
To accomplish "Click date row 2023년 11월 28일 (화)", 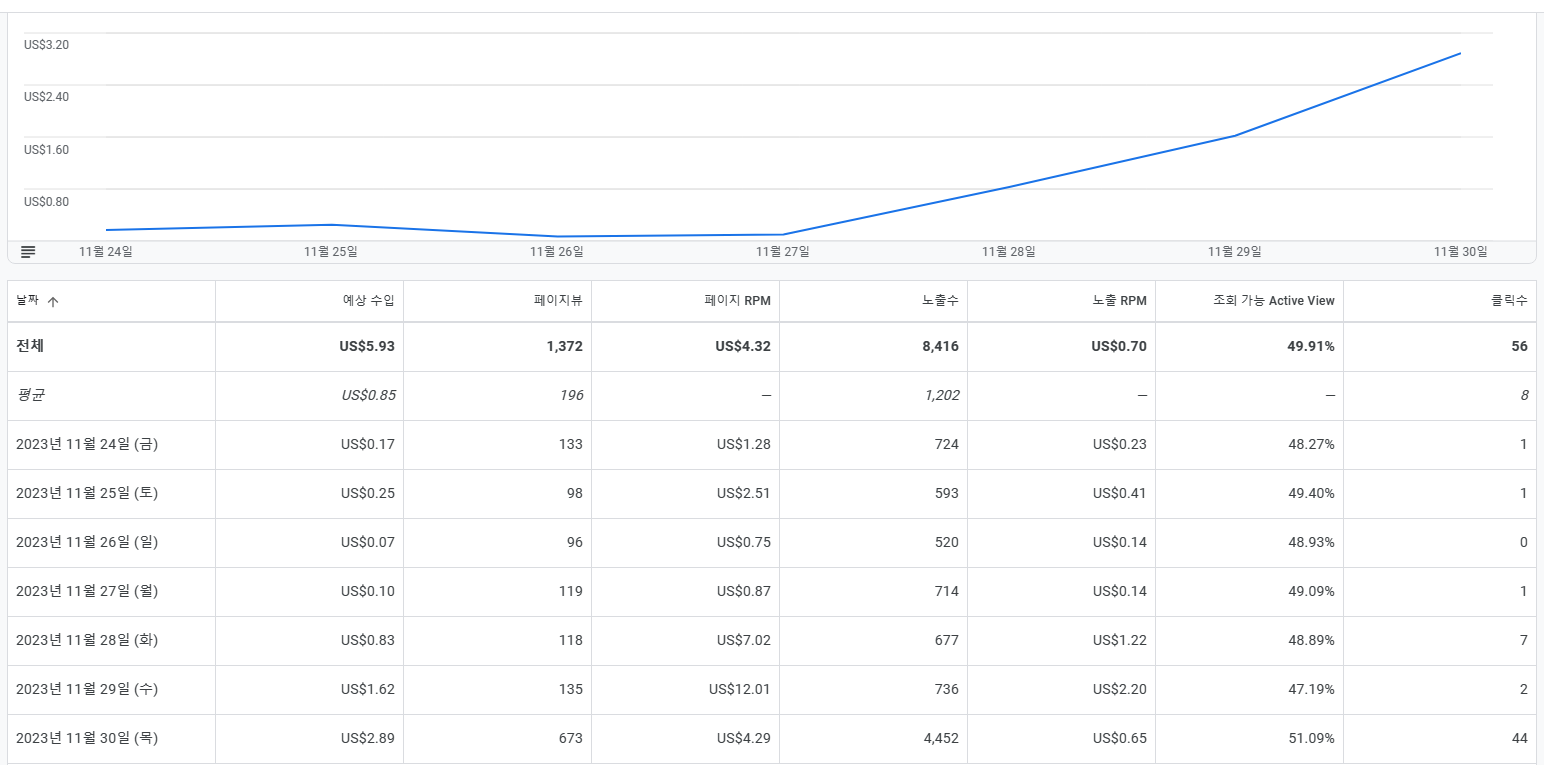I will pyautogui.click(x=87, y=640).
